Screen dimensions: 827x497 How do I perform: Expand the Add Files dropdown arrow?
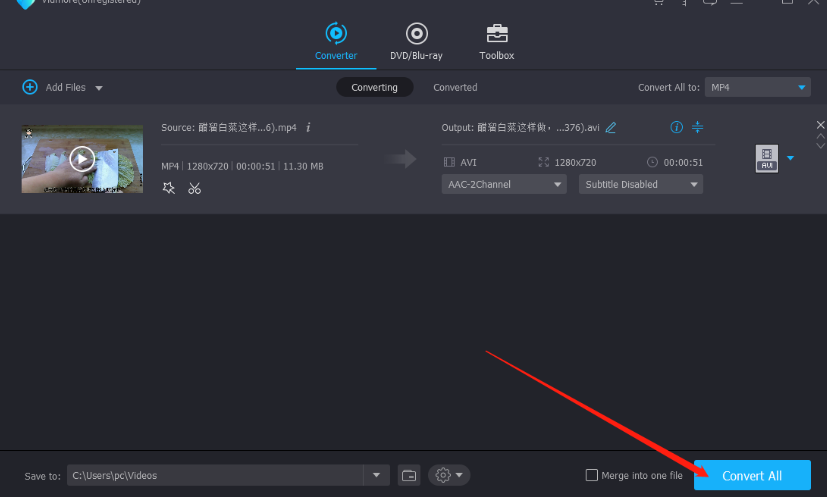click(99, 88)
